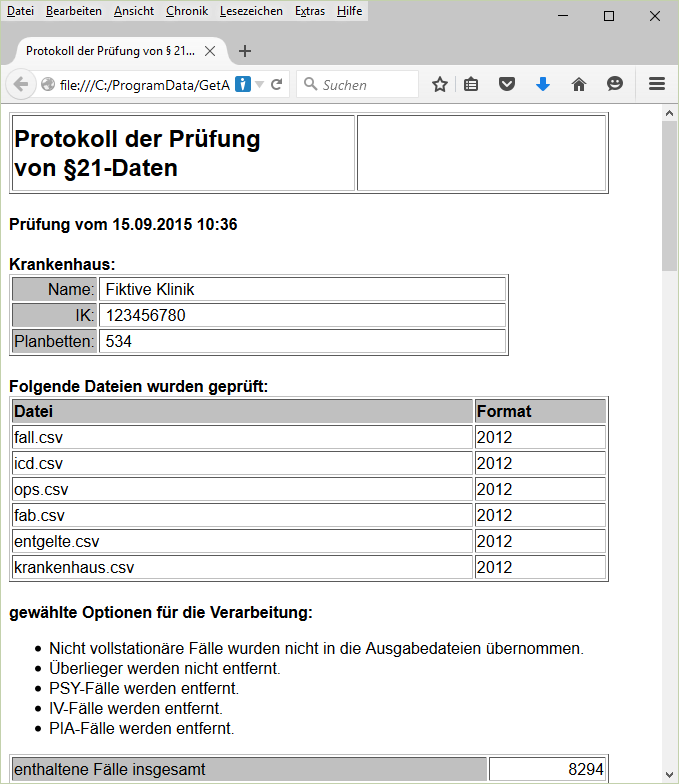Open the Hilfe menu

(349, 10)
